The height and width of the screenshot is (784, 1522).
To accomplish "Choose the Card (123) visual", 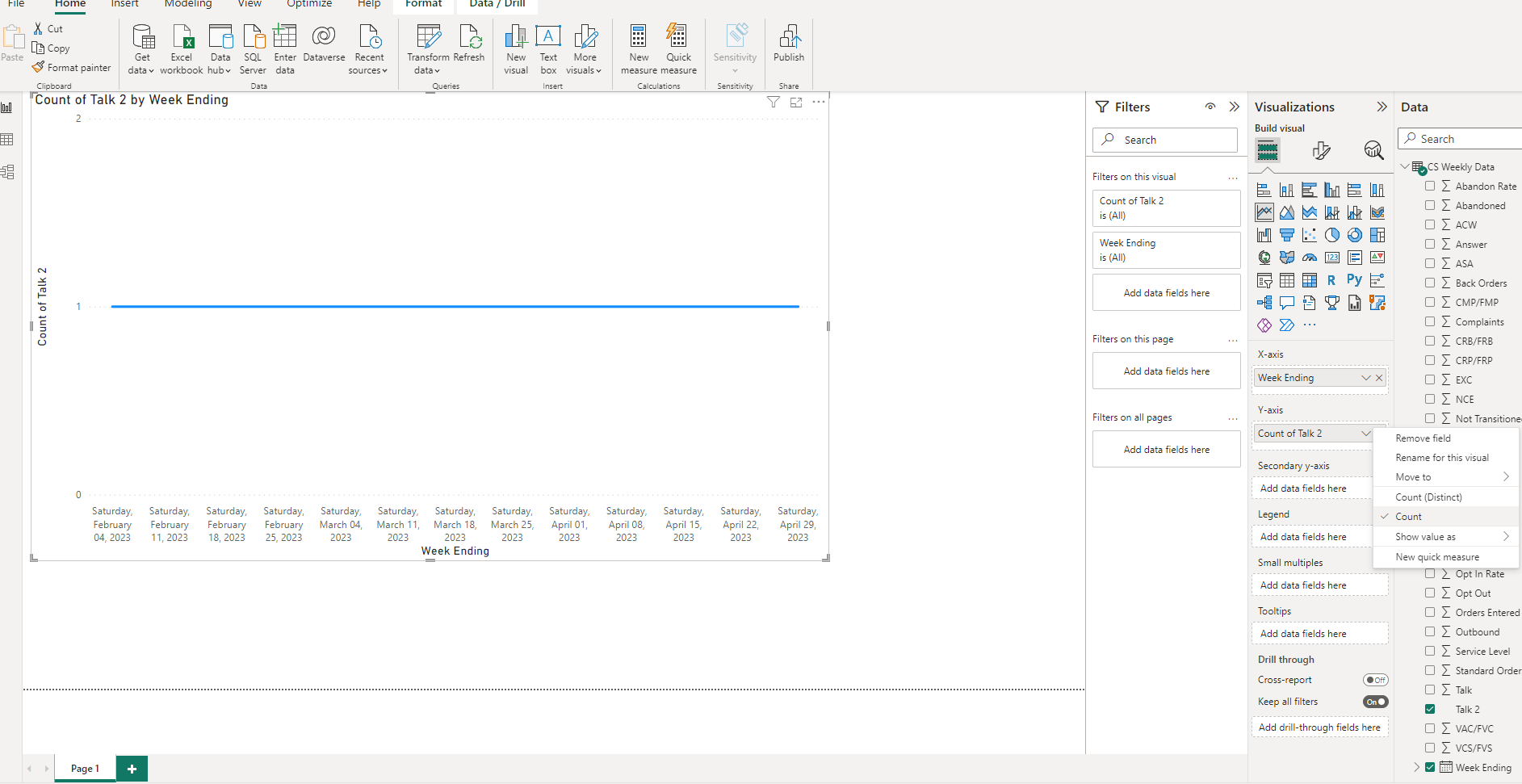I will point(1332,258).
